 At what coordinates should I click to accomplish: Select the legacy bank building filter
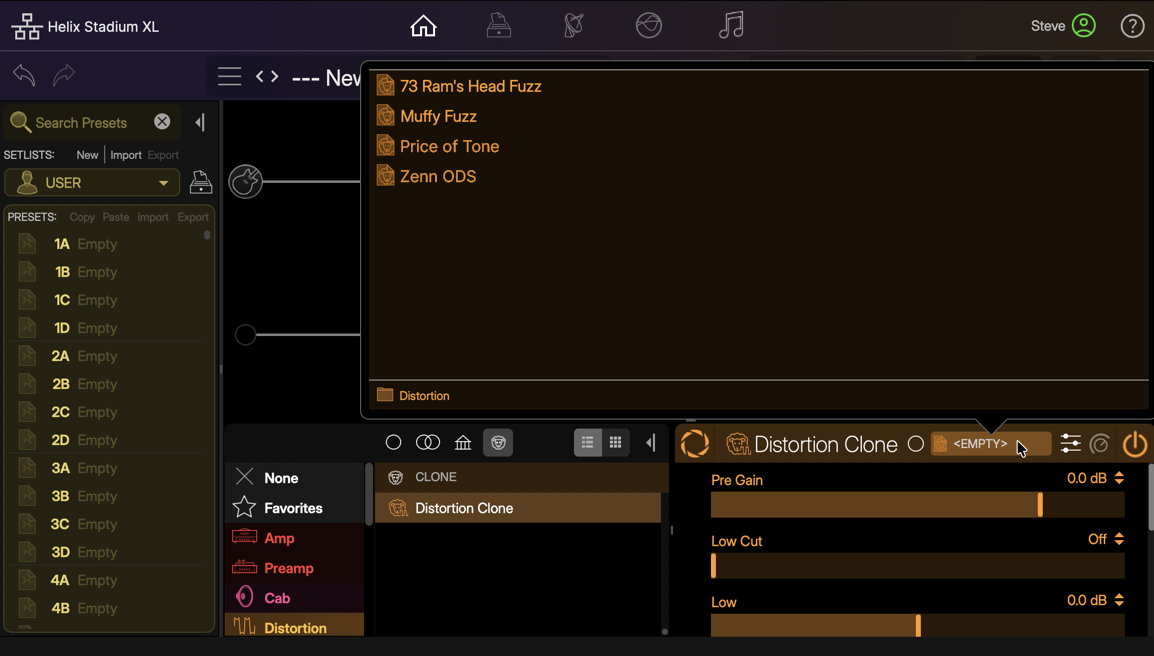click(x=463, y=442)
